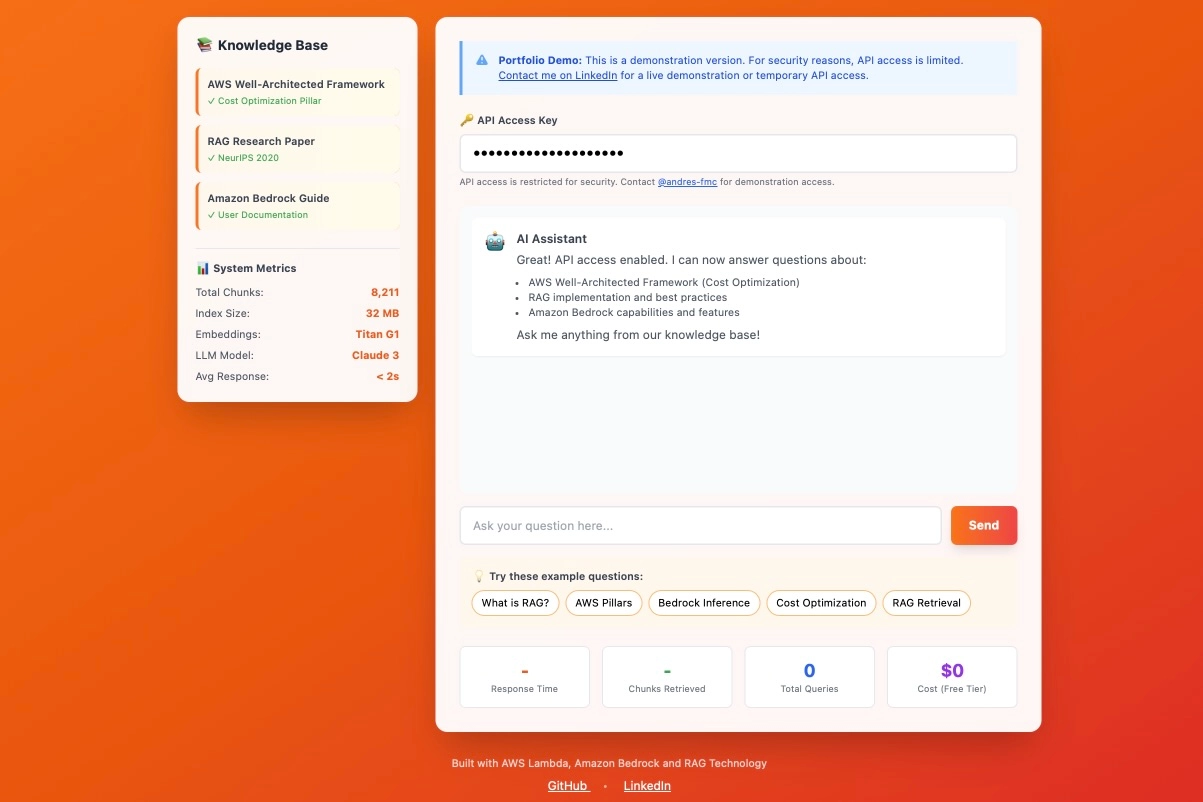This screenshot has height=802, width=1203.
Task: Pick the Bedrock Inference example question
Action: (703, 603)
